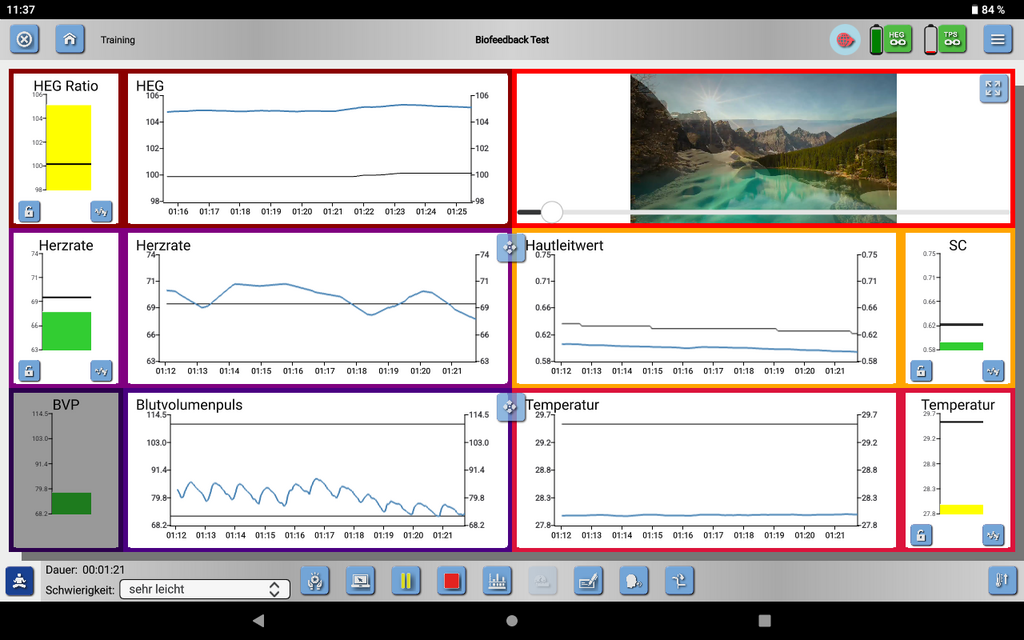Stop the session with the red square
The width and height of the screenshot is (1024, 640).
tap(451, 580)
